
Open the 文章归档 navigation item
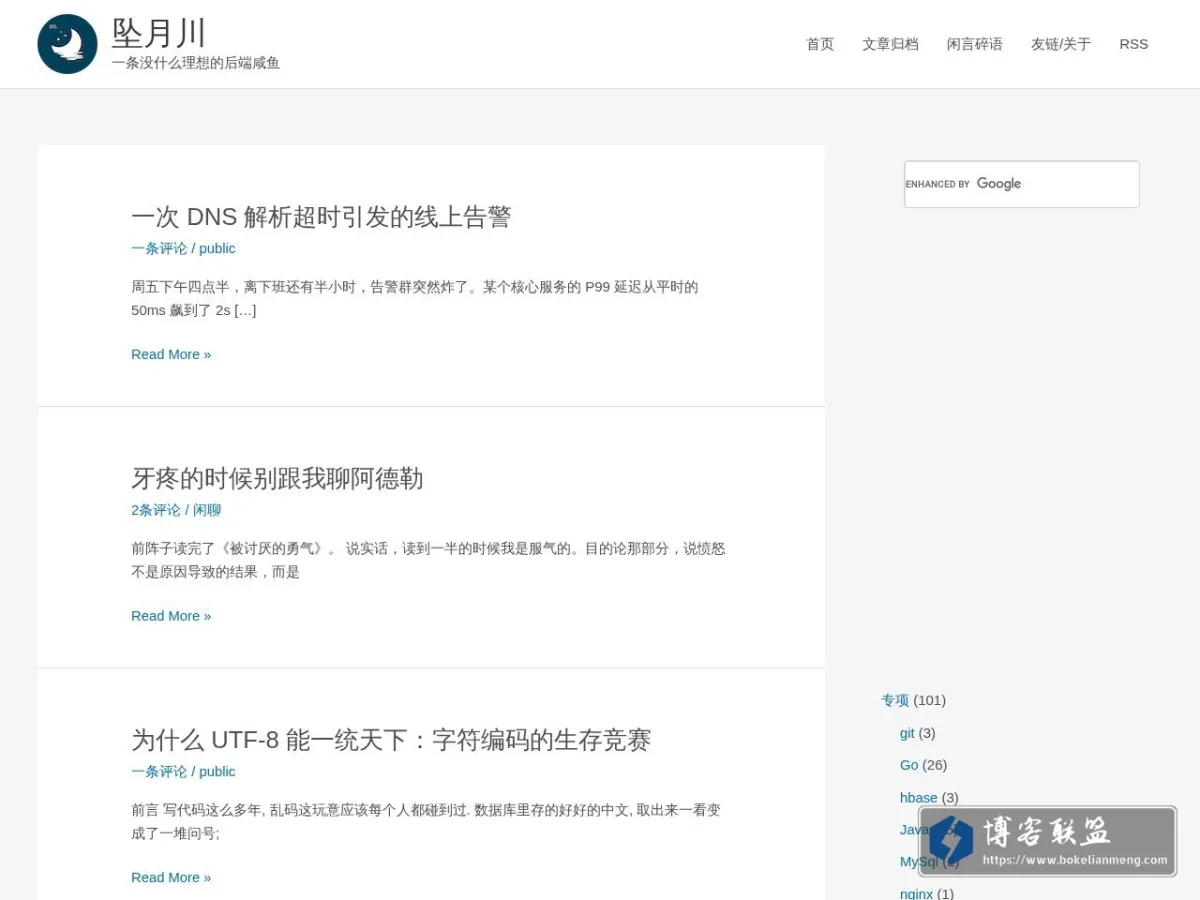890,44
